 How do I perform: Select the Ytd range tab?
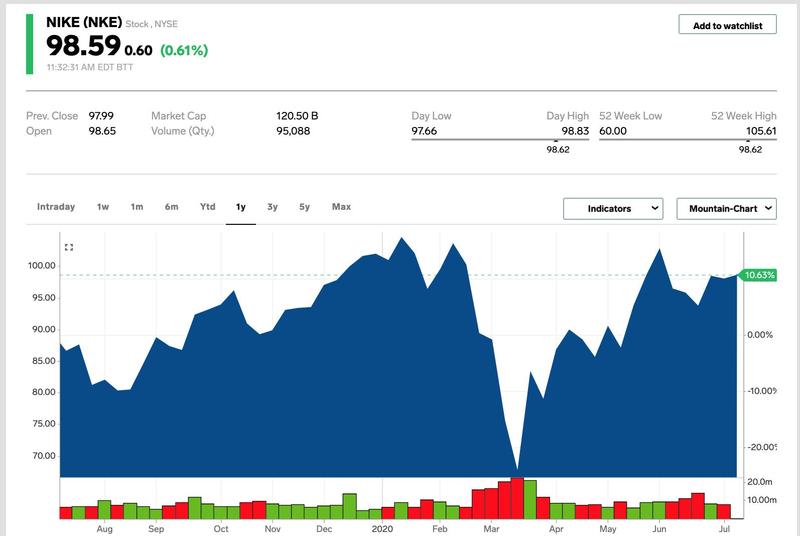coord(207,207)
